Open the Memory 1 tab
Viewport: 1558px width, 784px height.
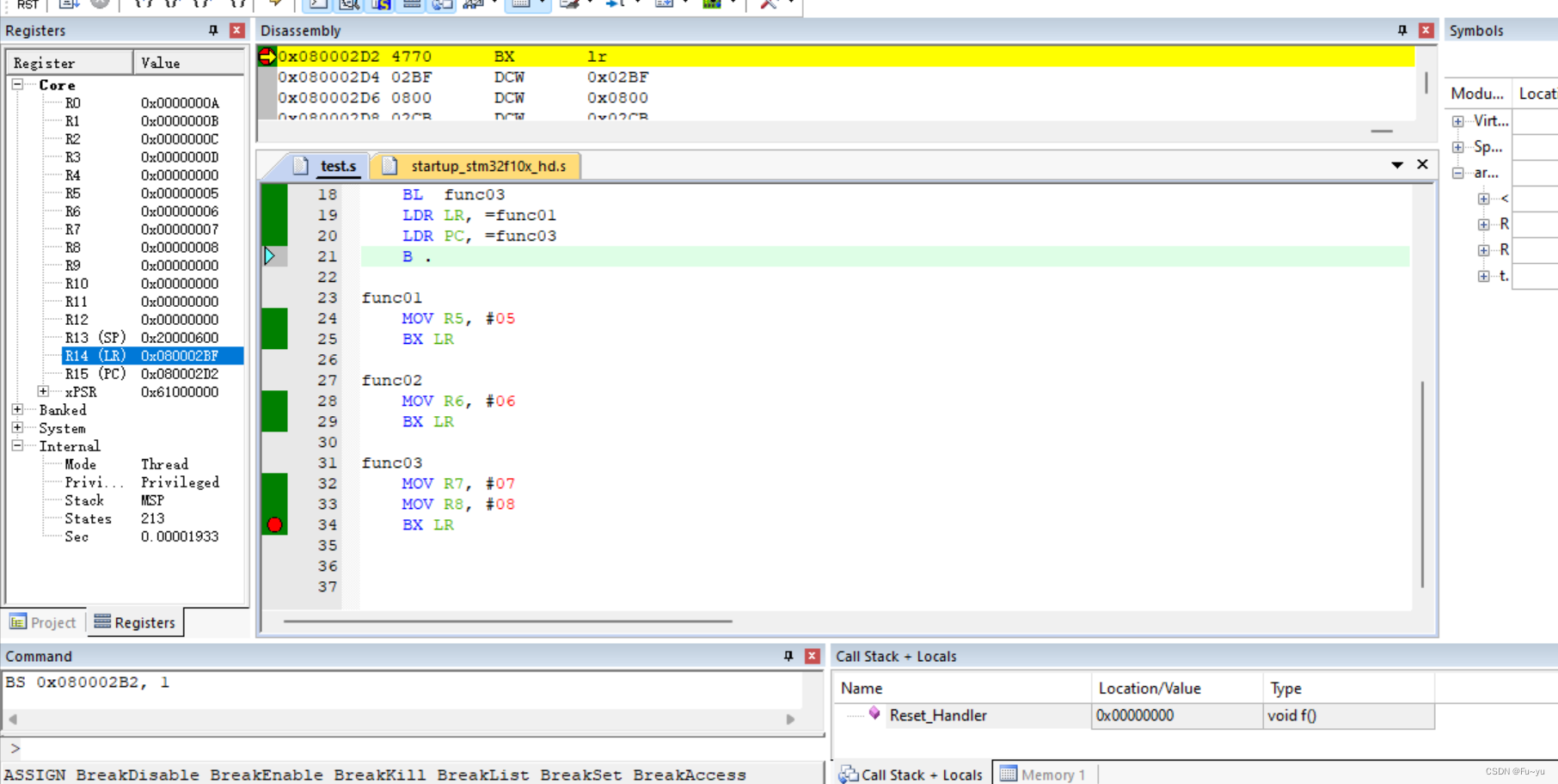point(1044,775)
